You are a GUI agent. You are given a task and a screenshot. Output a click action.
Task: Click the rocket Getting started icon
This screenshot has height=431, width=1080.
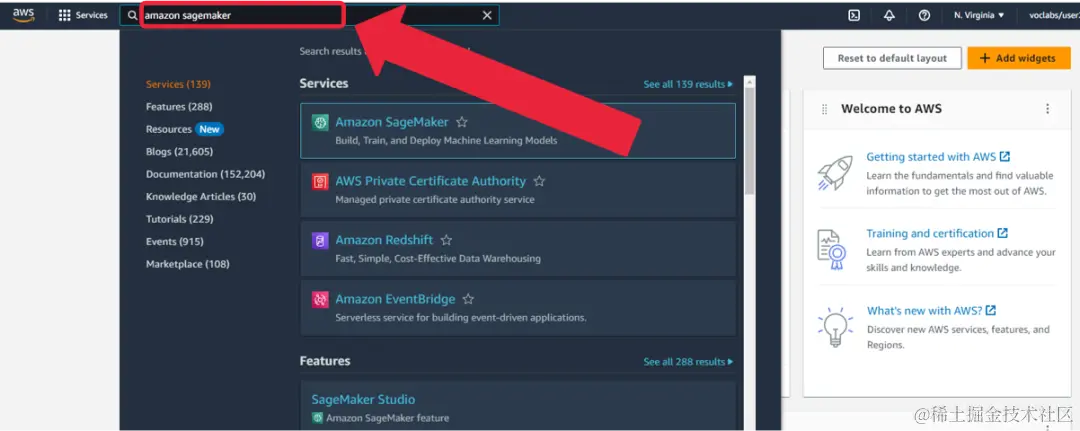835,172
